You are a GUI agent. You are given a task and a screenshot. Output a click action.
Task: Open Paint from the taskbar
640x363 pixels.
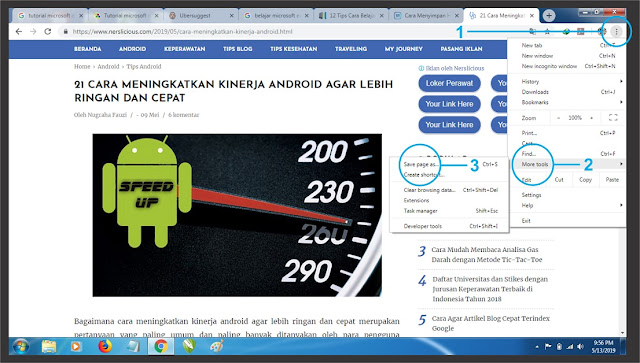(216, 347)
